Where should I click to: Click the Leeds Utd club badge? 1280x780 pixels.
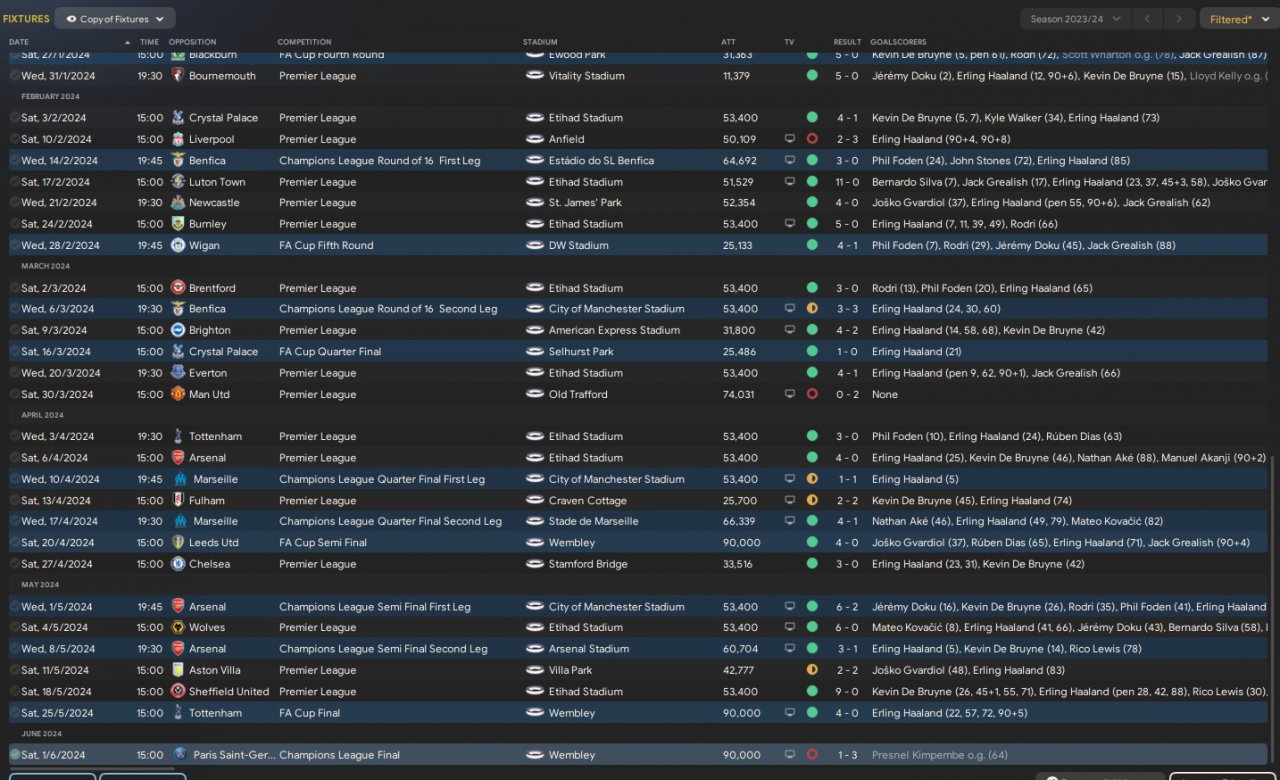point(178,542)
